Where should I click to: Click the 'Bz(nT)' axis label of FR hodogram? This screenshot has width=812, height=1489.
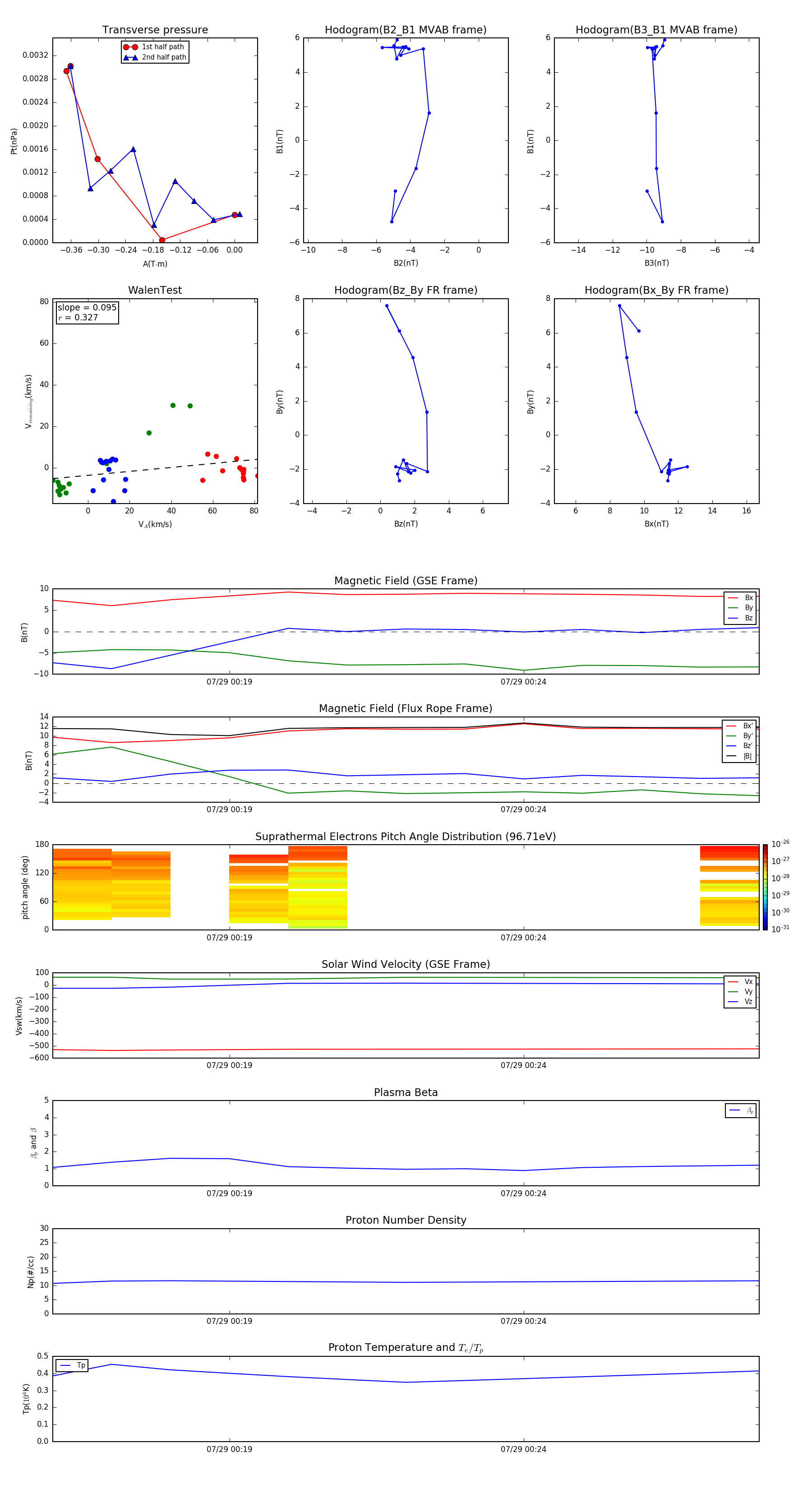coord(406,524)
